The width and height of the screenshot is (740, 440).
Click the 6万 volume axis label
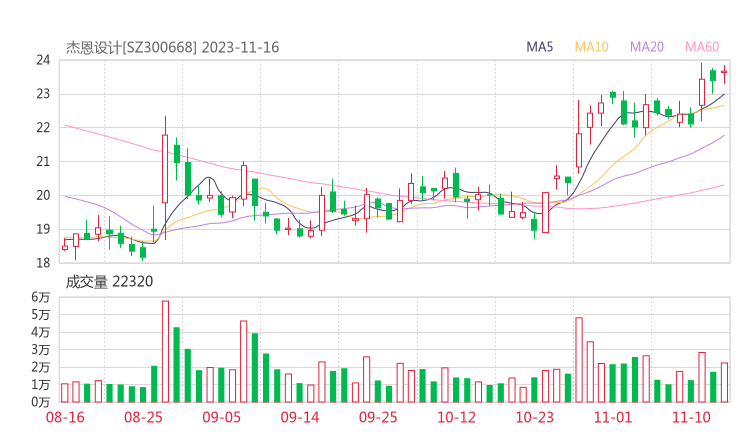pyautogui.click(x=41, y=297)
